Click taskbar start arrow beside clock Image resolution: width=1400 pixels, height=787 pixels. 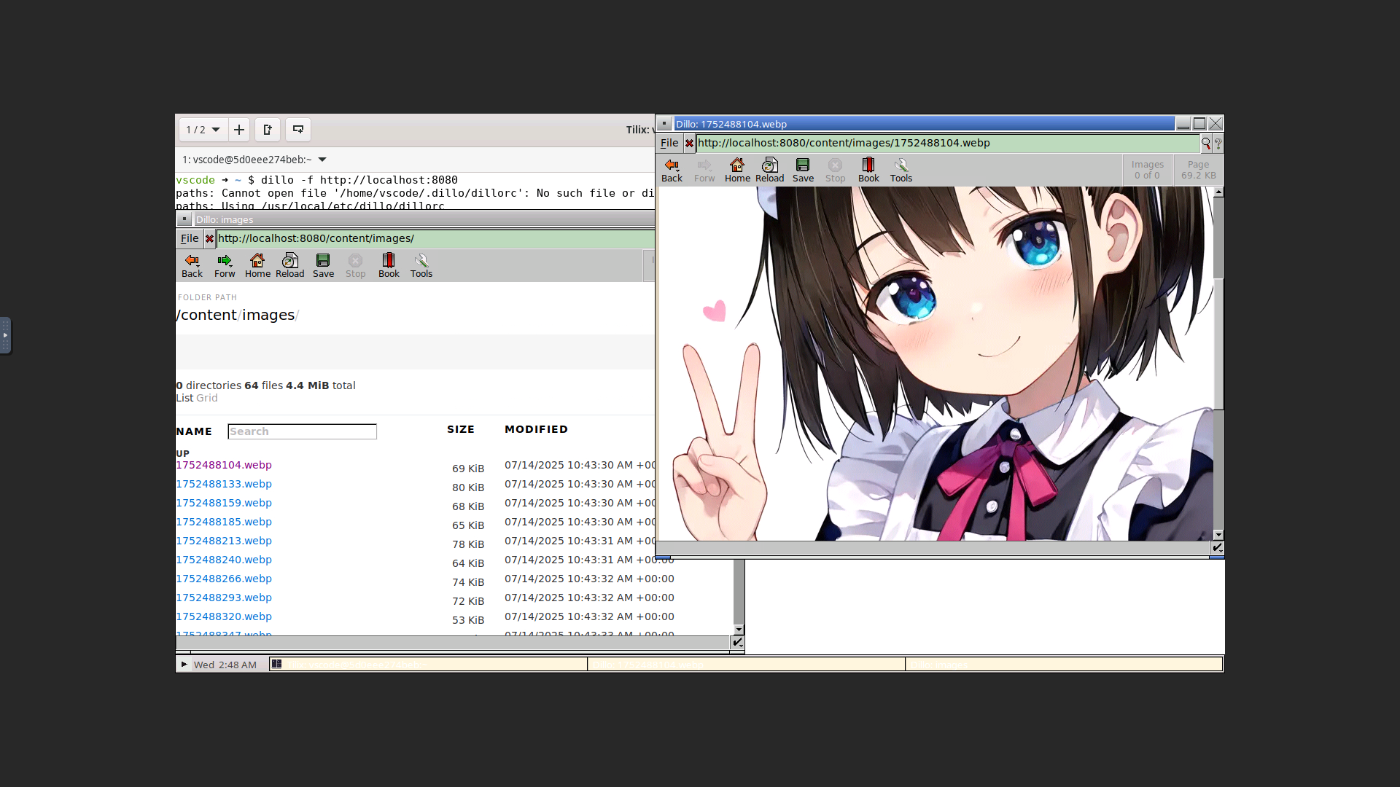[184, 664]
